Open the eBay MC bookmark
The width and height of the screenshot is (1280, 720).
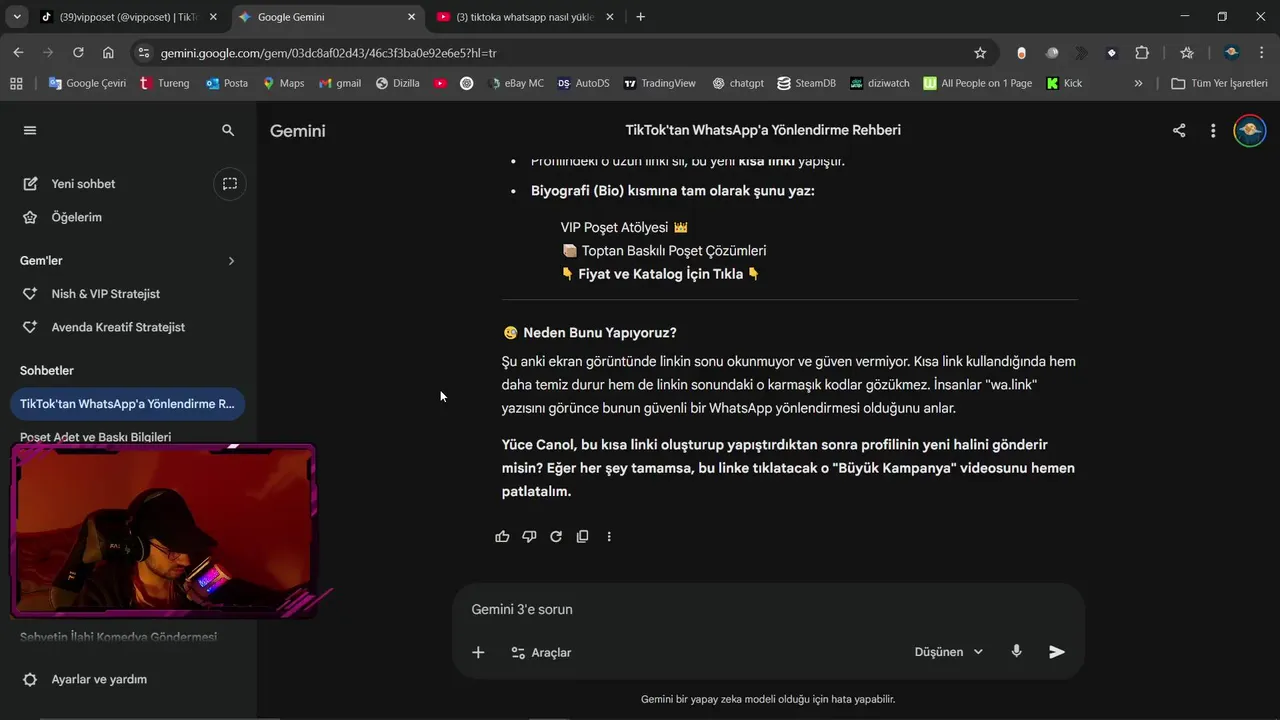point(516,83)
